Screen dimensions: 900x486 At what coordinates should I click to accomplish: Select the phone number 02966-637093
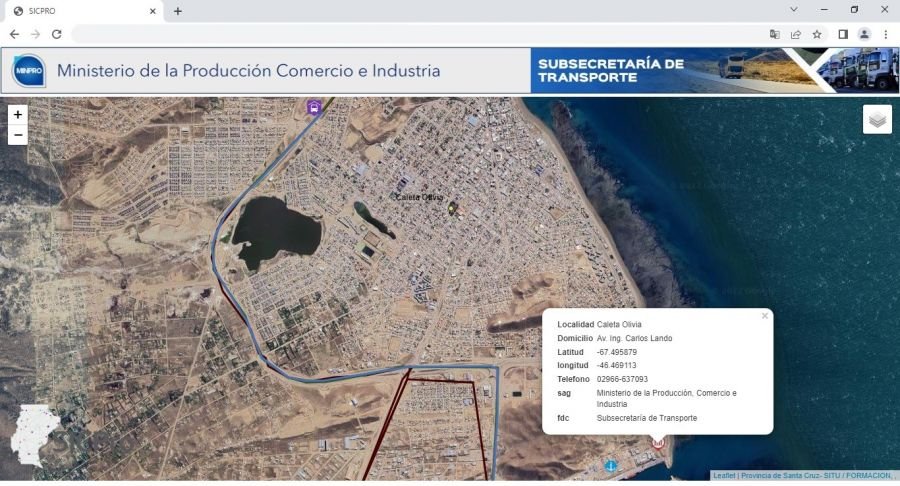pyautogui.click(x=622, y=379)
